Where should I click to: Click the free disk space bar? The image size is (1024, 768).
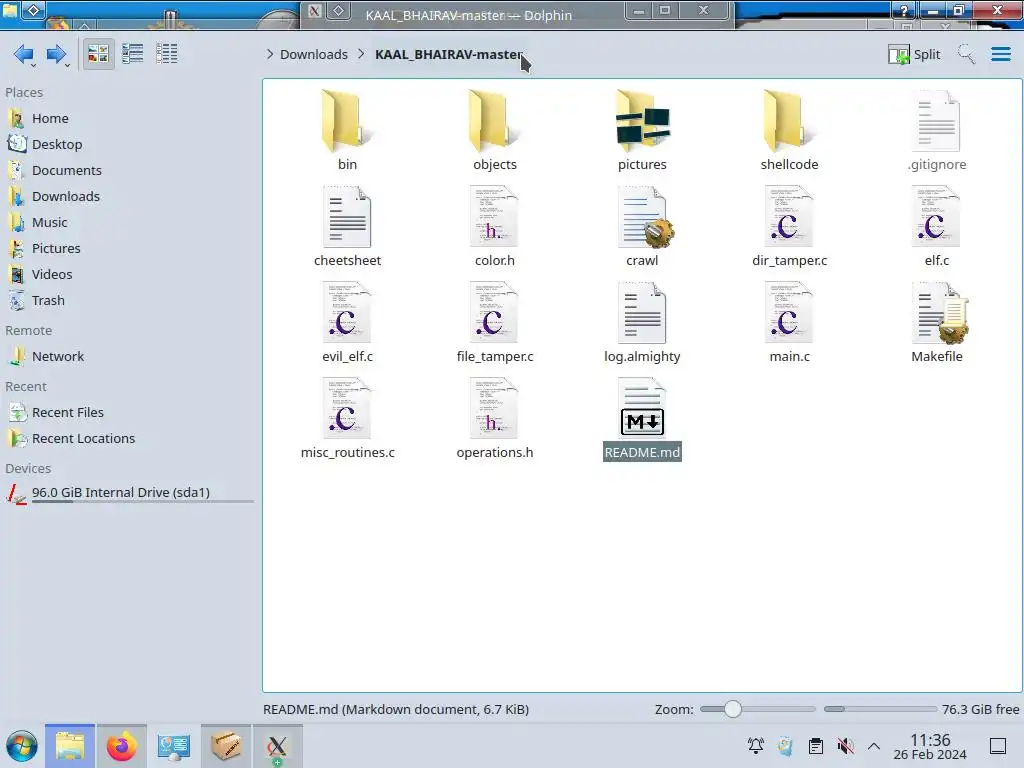[x=880, y=709]
